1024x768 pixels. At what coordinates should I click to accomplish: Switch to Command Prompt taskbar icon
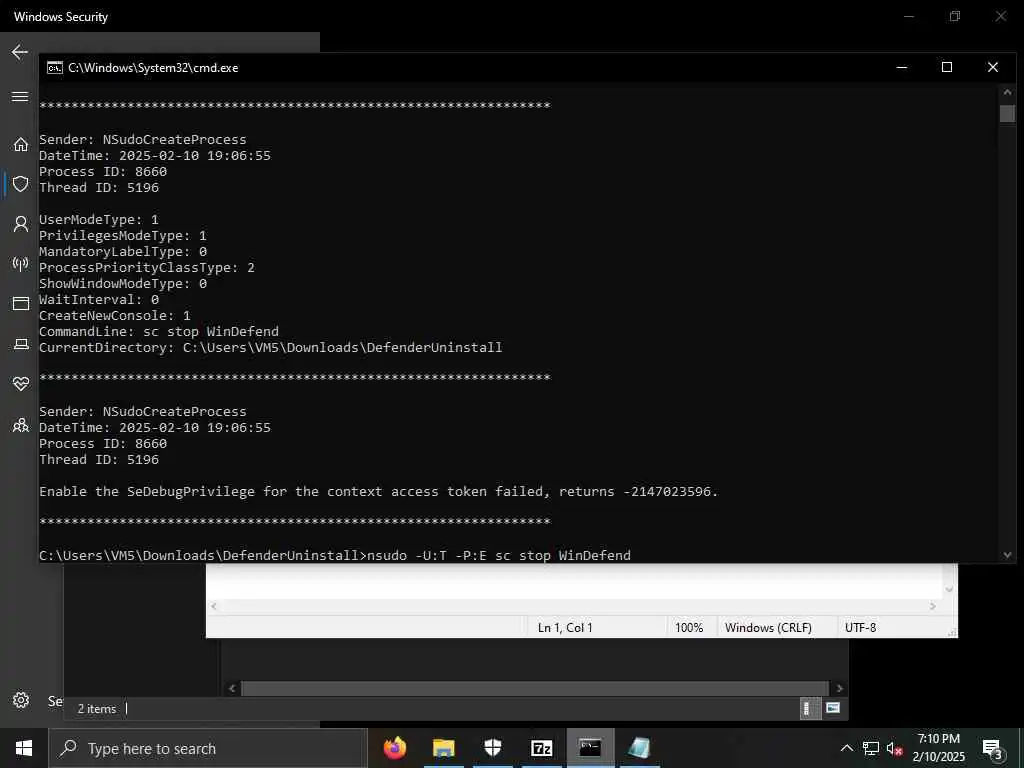(590, 748)
